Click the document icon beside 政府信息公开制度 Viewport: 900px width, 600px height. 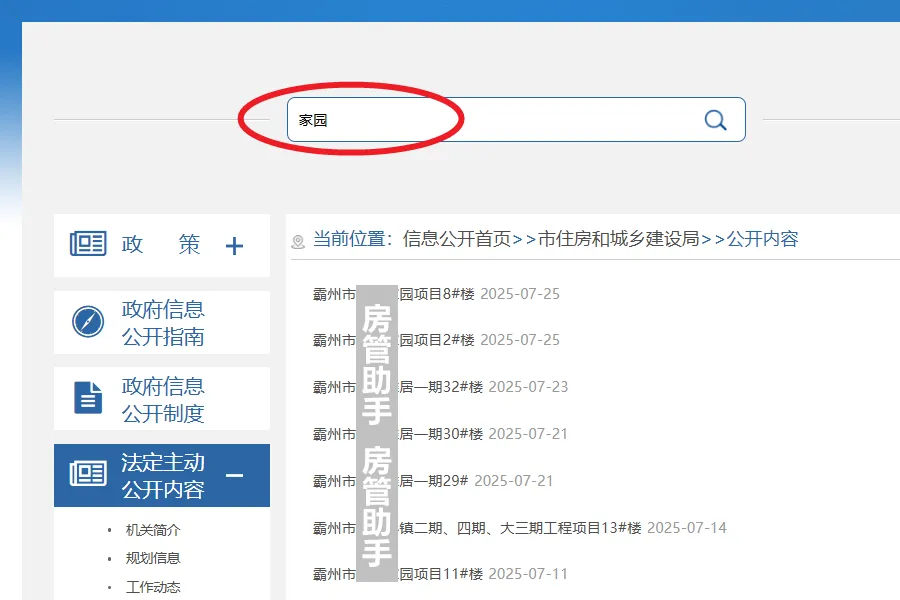click(x=88, y=398)
